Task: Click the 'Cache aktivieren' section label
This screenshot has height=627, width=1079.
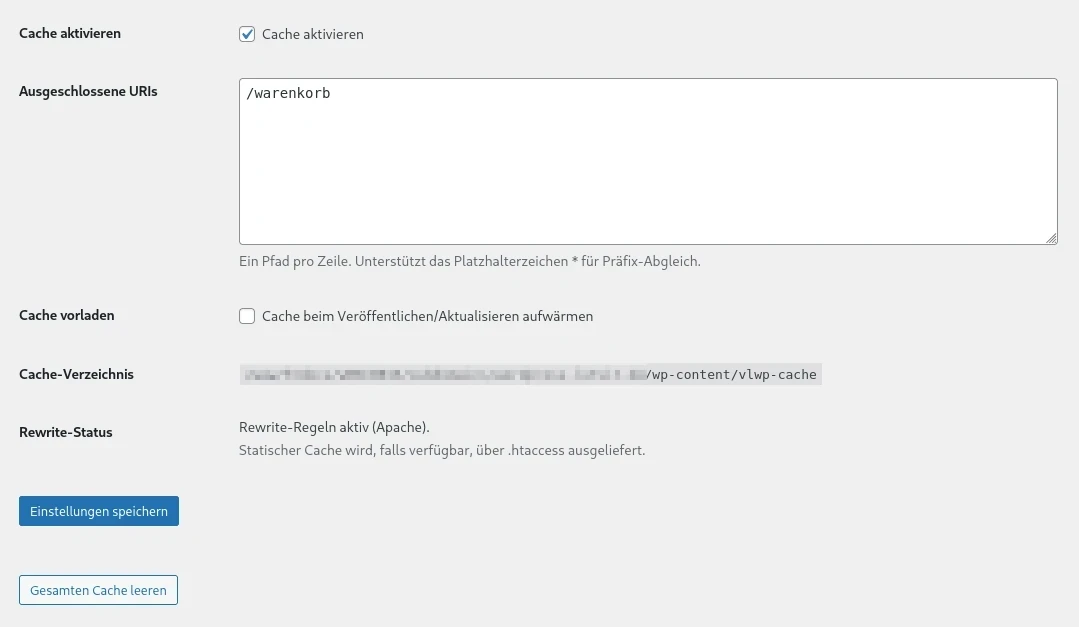Action: 70,33
